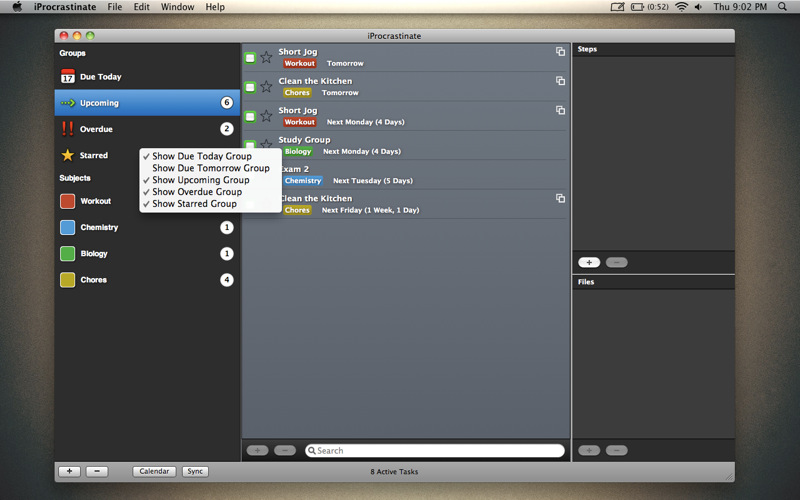Open the File menu
This screenshot has width=800, height=500.
point(115,7)
